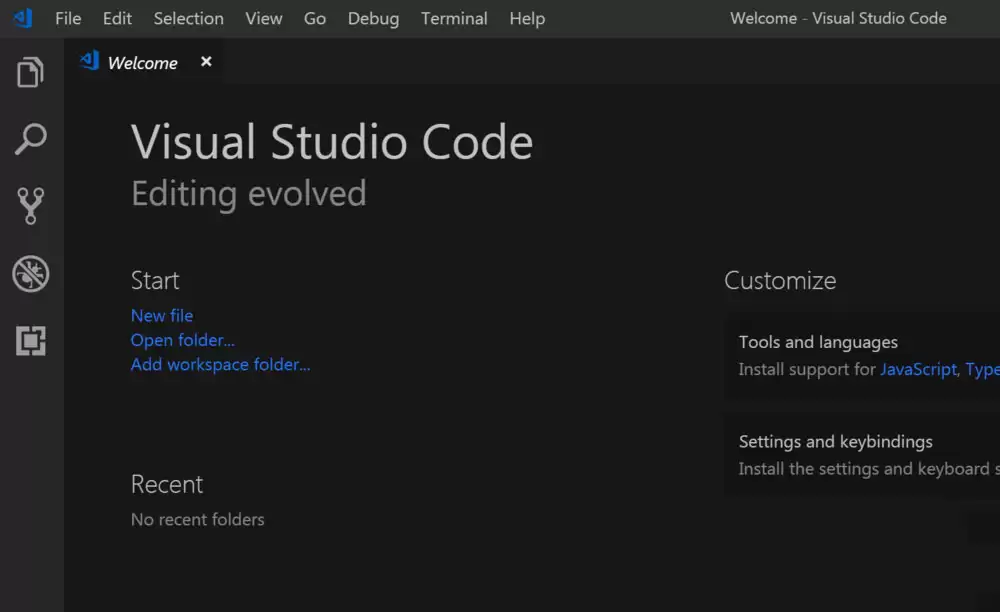Image resolution: width=1000 pixels, height=612 pixels.
Task: Open the Explorer sidebar icon
Action: [x=30, y=71]
